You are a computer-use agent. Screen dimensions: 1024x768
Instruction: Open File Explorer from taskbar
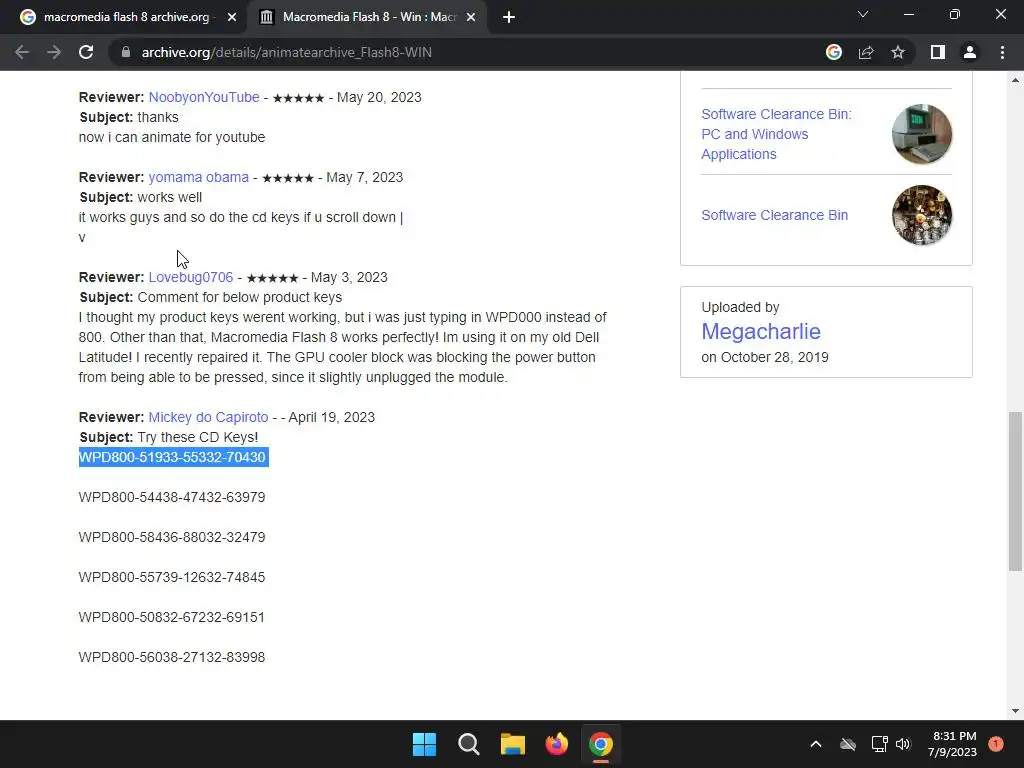click(513, 744)
